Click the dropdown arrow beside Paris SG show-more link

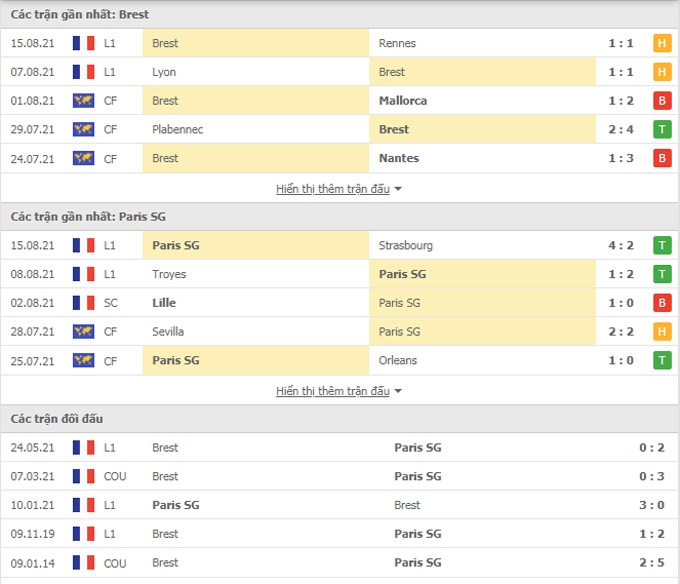point(398,392)
